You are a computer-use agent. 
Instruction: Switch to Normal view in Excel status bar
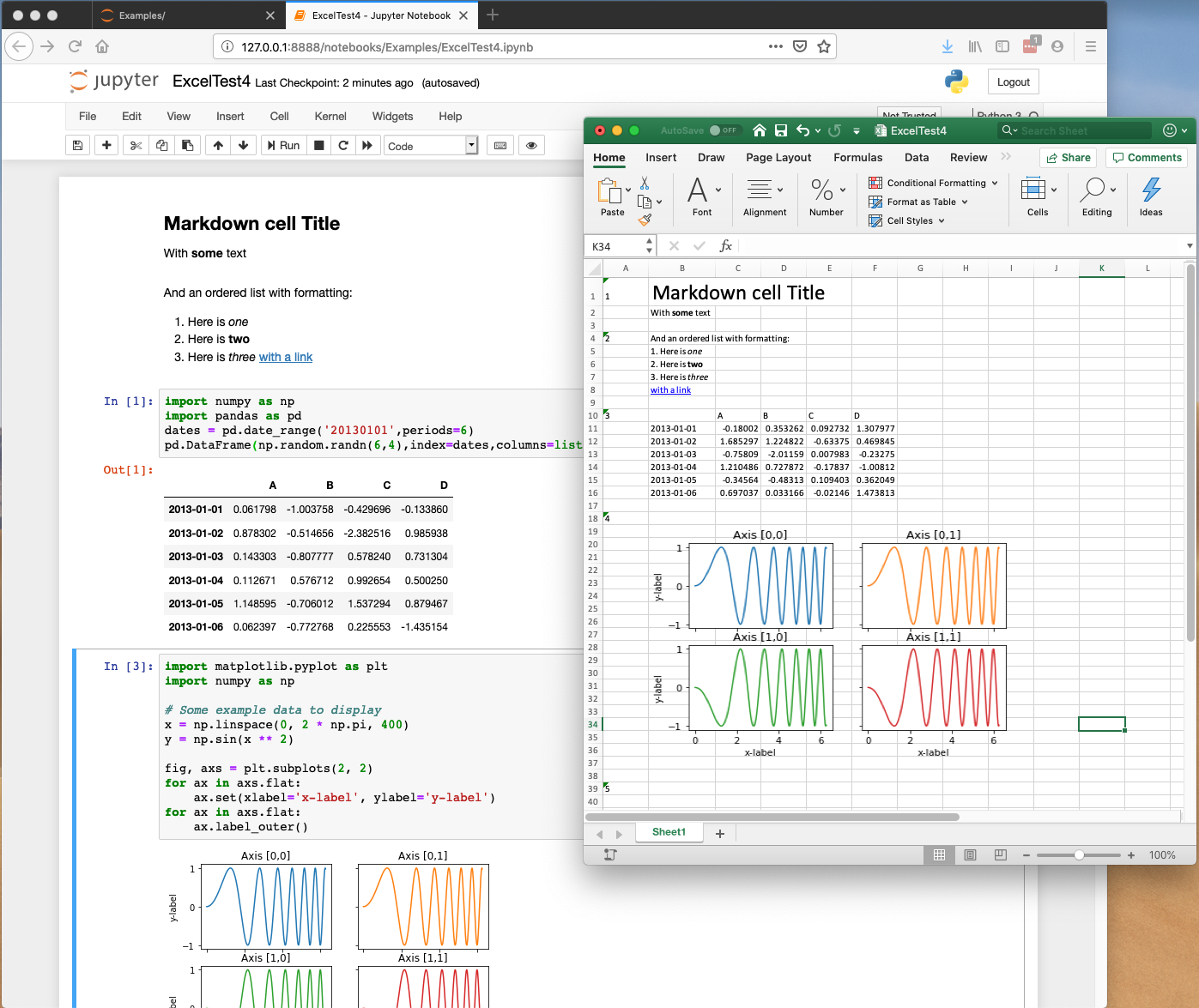pyautogui.click(x=939, y=854)
